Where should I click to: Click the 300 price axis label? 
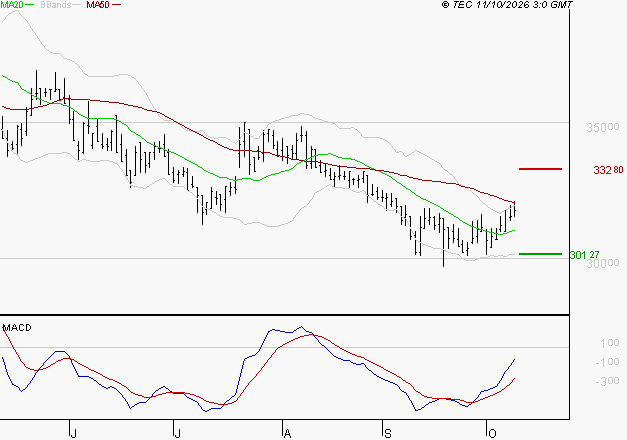(603, 263)
